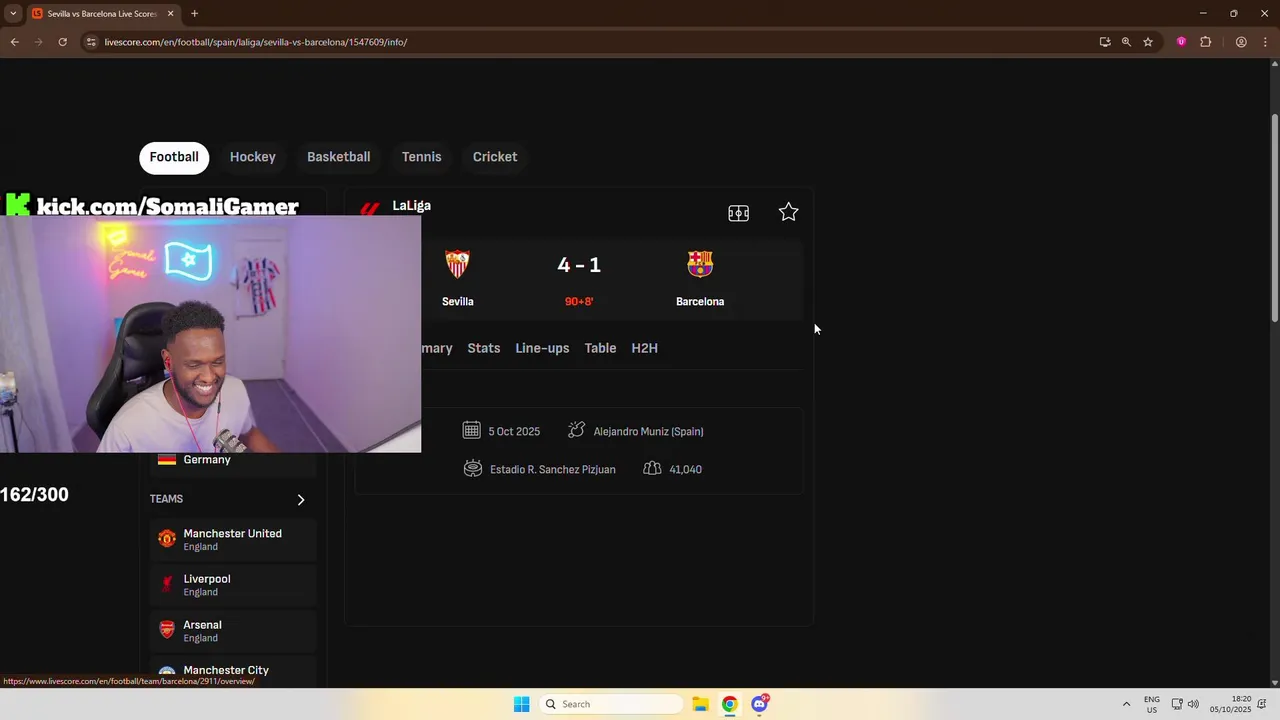Open the Chrome profile icon
Image resolution: width=1280 pixels, height=720 pixels.
pyautogui.click(x=1241, y=42)
